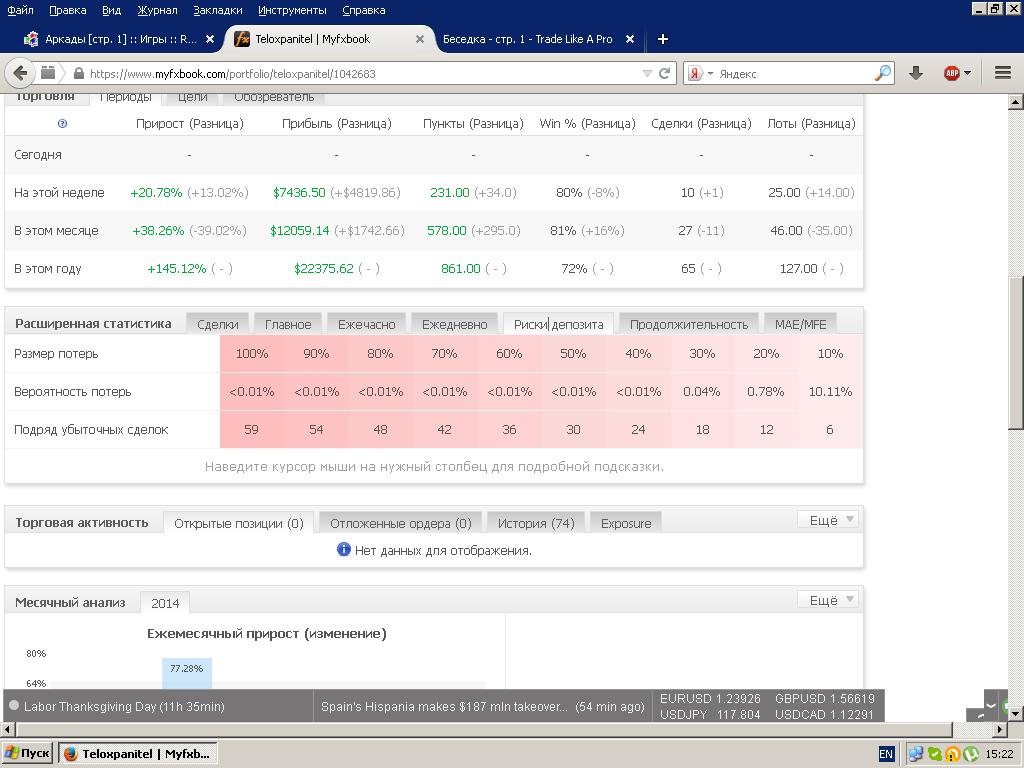Open the MAE/MFE tab
The width and height of the screenshot is (1024, 768).
tap(800, 324)
